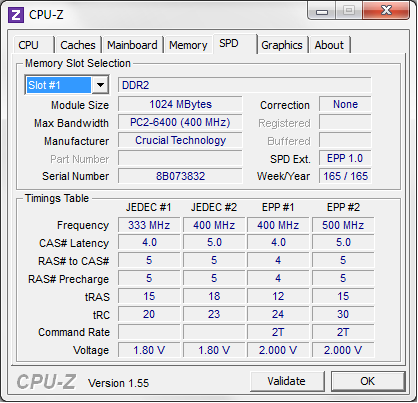Close the CPU-Z window
The width and height of the screenshot is (418, 403).
click(x=386, y=11)
